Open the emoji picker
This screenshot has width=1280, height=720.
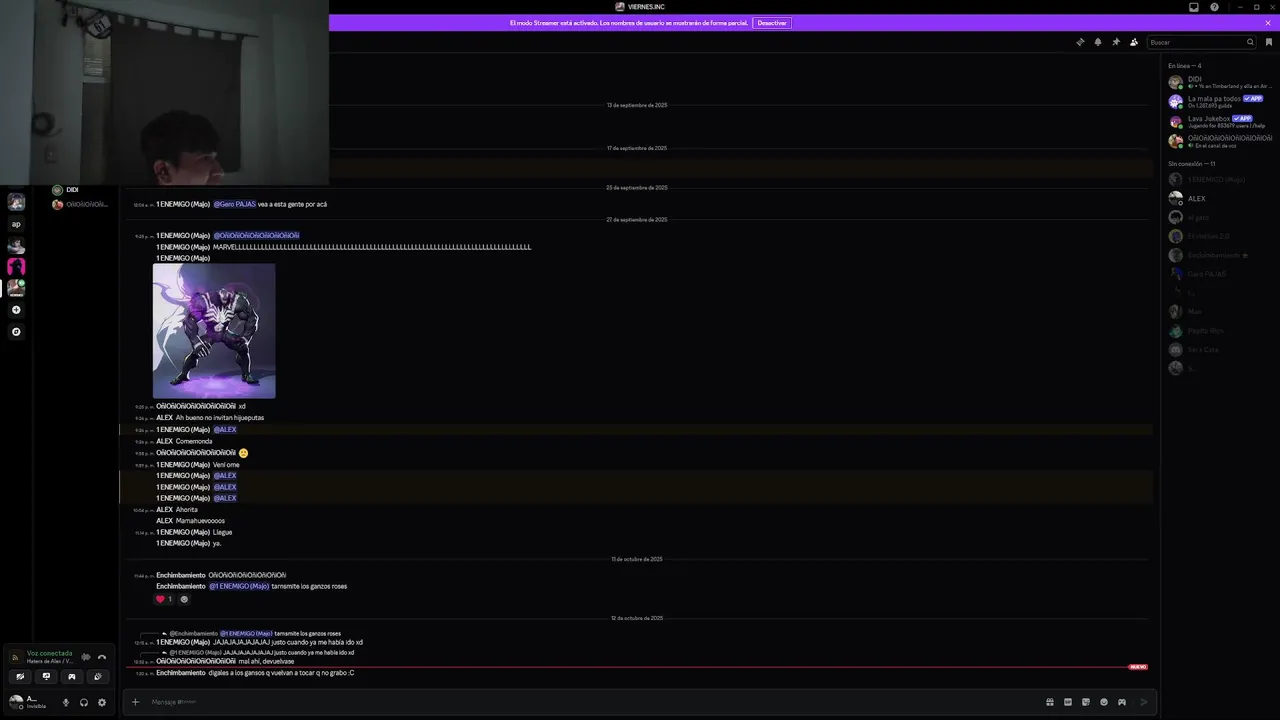[1104, 702]
